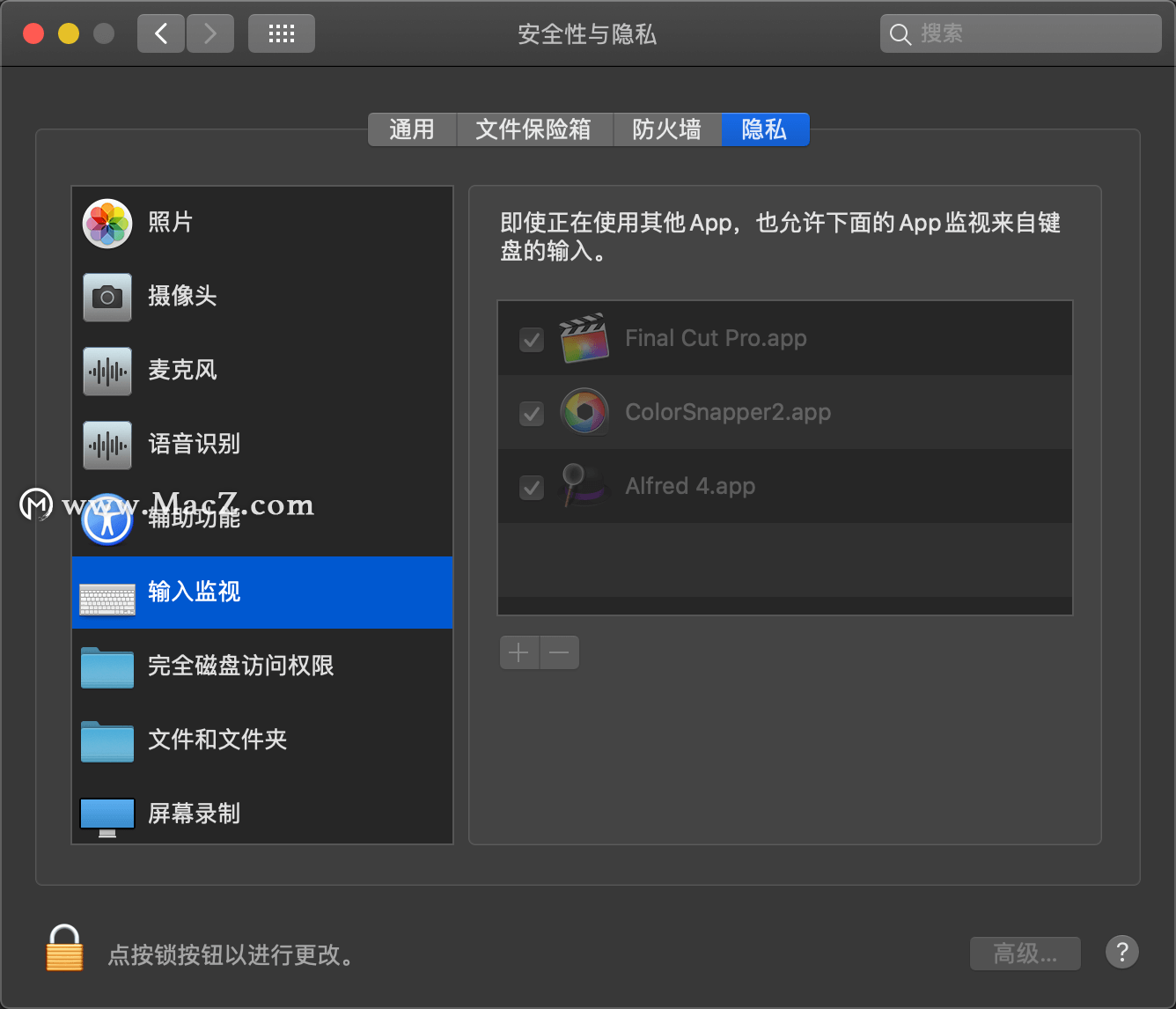The height and width of the screenshot is (1009, 1176).
Task: Select 麦克风 in the privacy list
Action: click(x=262, y=371)
